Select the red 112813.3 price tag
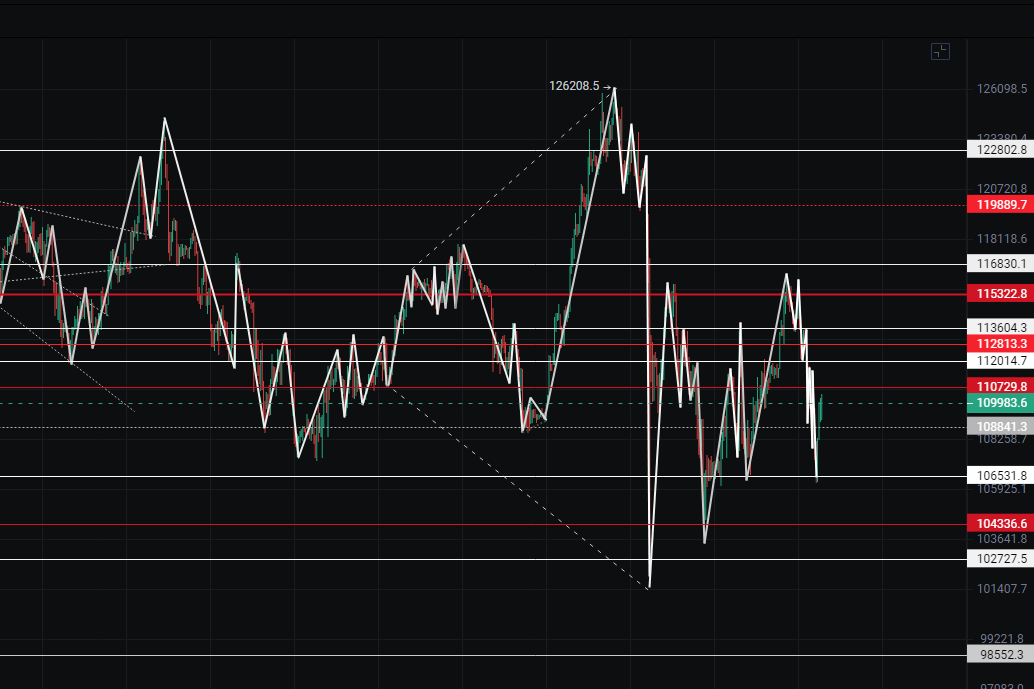This screenshot has height=689, width=1034. [1000, 344]
